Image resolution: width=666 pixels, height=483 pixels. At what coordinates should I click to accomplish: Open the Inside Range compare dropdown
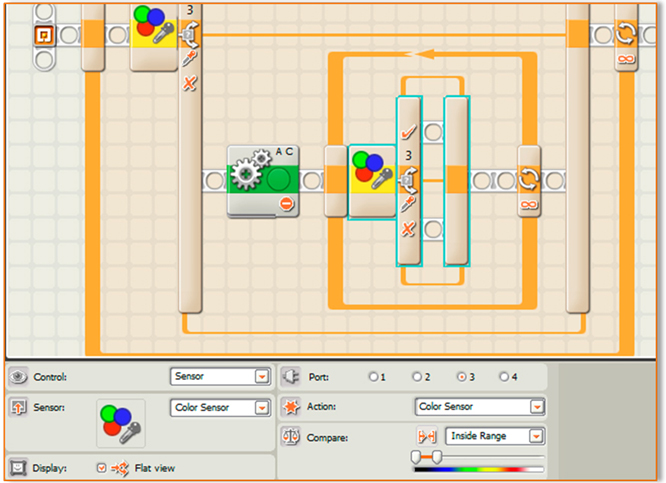537,437
